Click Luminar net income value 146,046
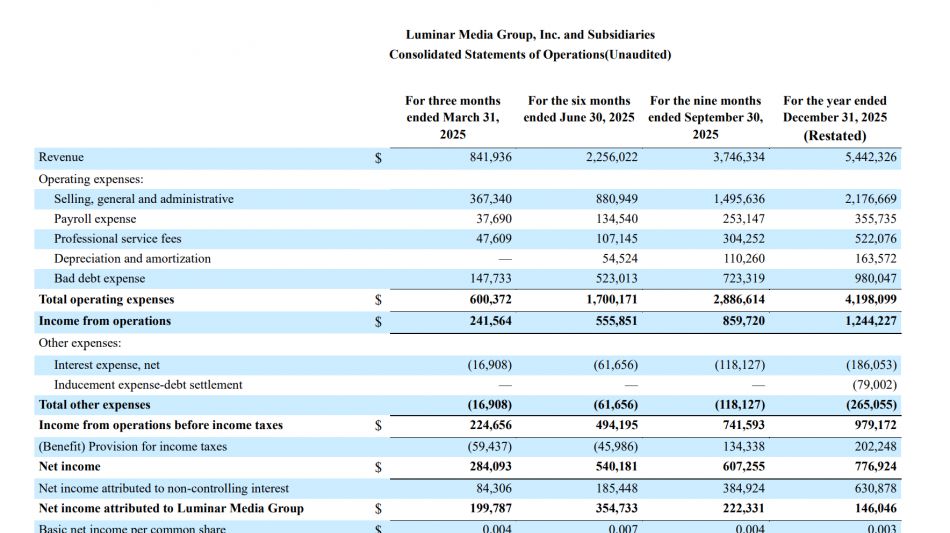950x533 pixels. click(875, 508)
